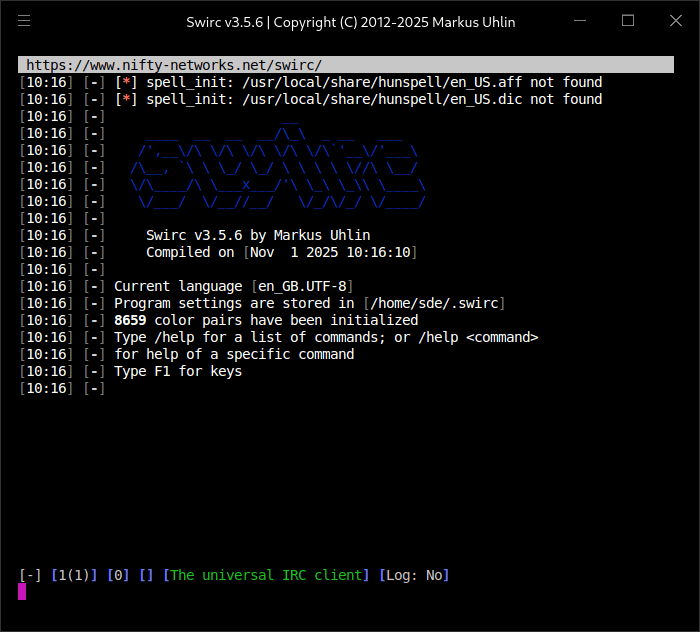Click the '/home/sde/.swirc' settings path

click(x=434, y=304)
